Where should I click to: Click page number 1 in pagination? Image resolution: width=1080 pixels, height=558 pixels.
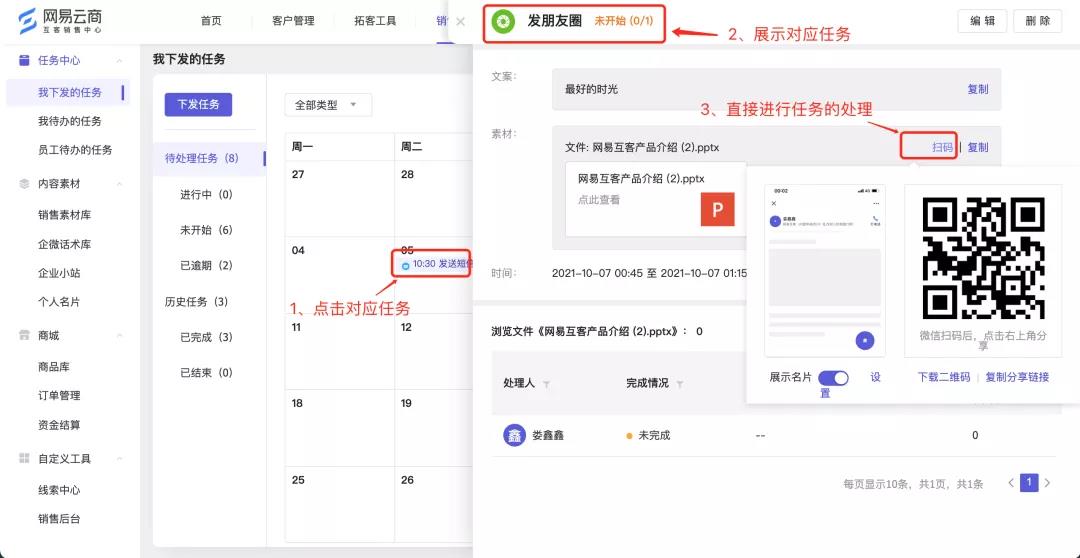click(1029, 483)
